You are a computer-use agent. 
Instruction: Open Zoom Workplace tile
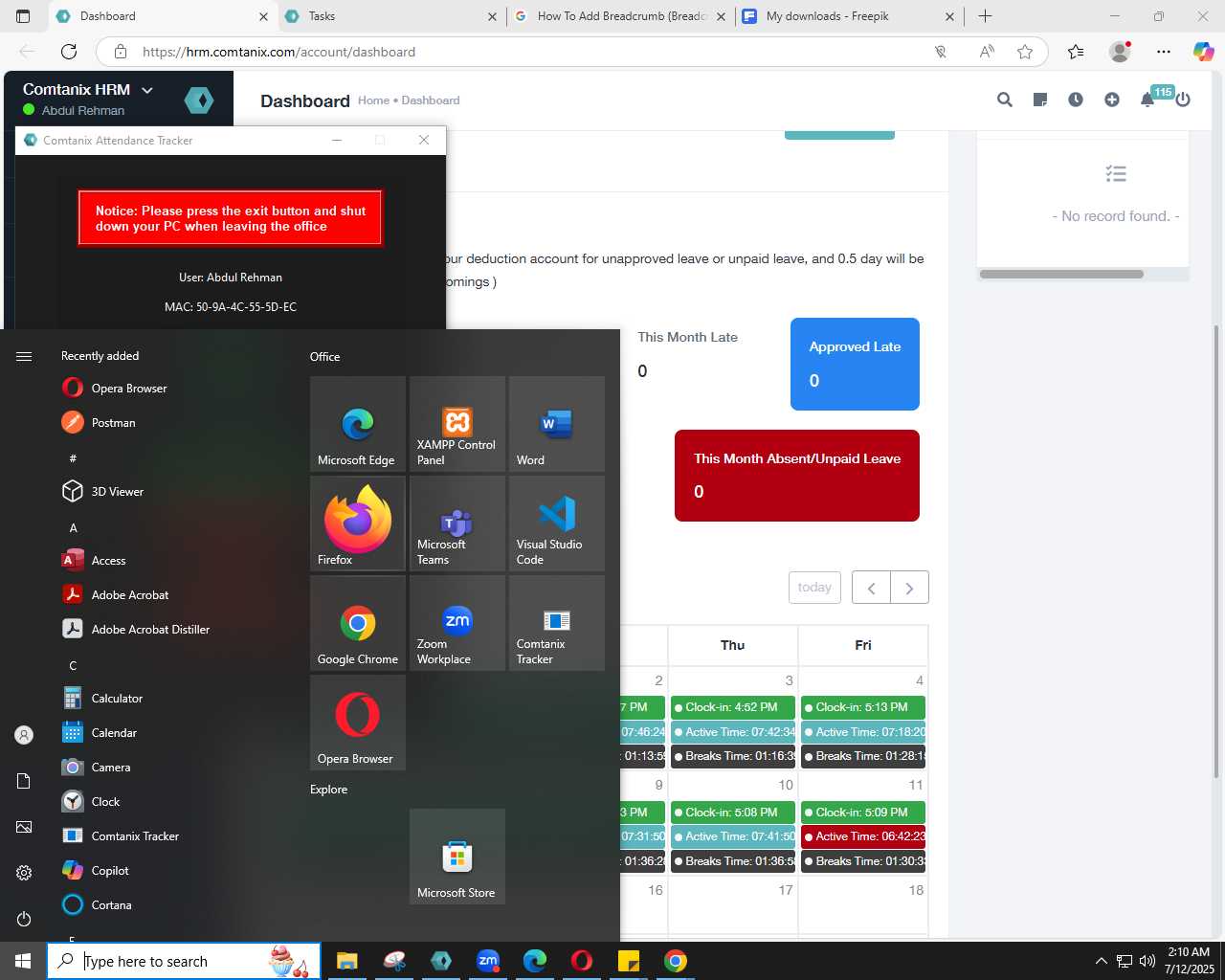click(x=457, y=623)
